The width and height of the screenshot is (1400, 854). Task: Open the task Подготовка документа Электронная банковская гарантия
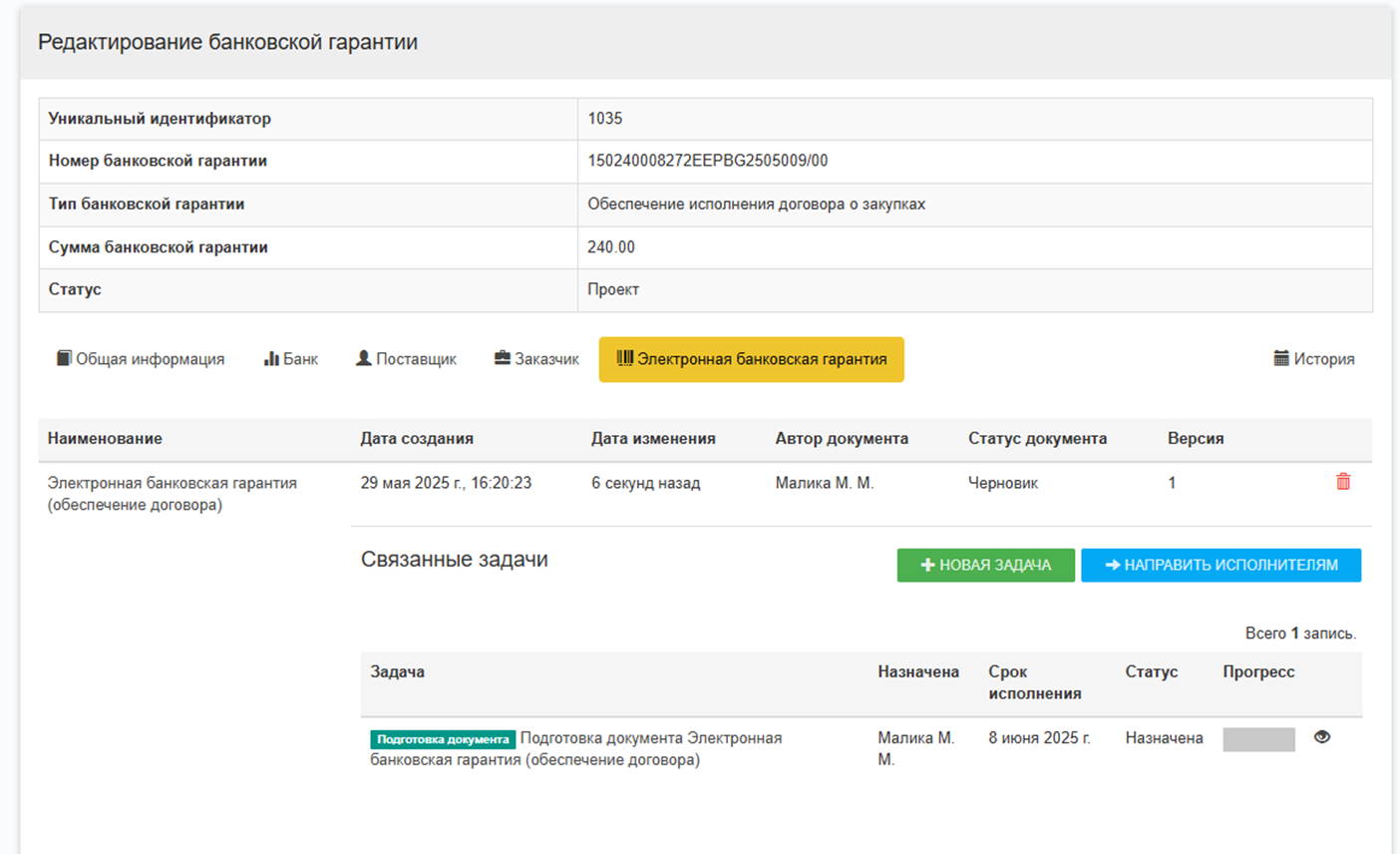650,738
